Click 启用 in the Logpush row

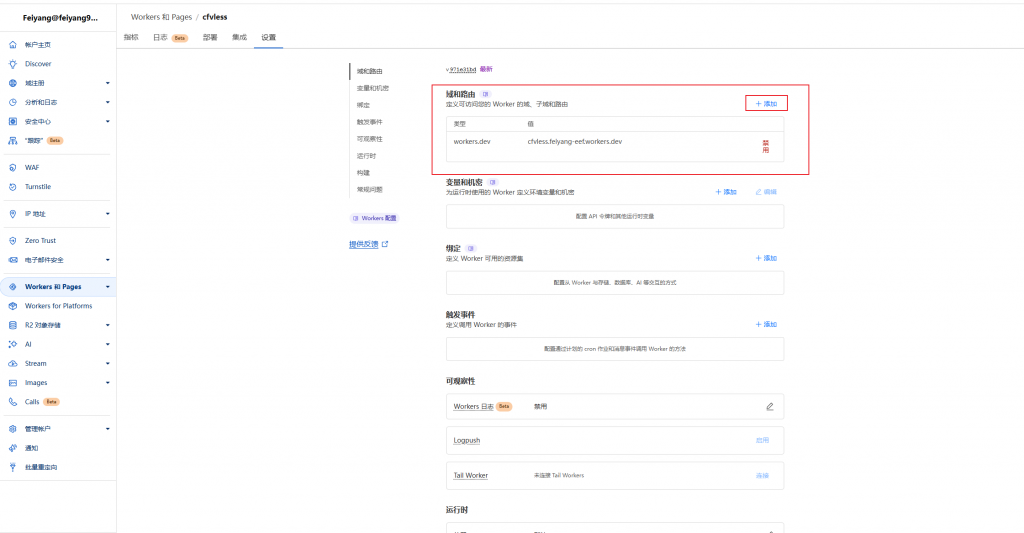[x=762, y=440]
